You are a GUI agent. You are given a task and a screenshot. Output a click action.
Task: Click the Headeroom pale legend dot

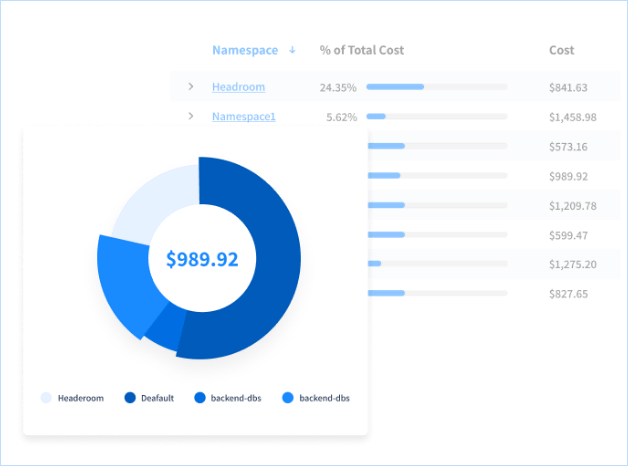tap(46, 398)
